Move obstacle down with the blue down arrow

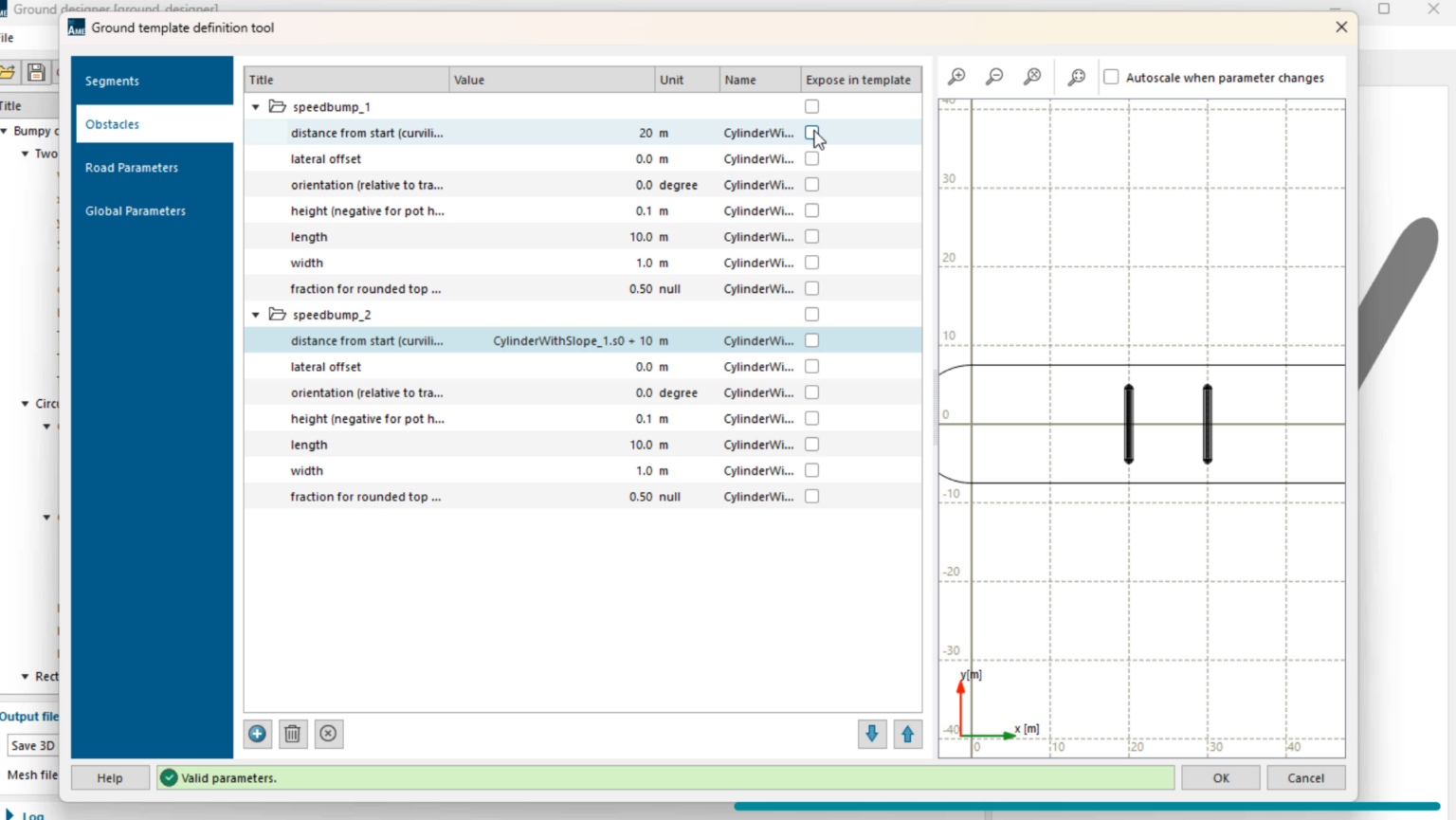pos(871,734)
